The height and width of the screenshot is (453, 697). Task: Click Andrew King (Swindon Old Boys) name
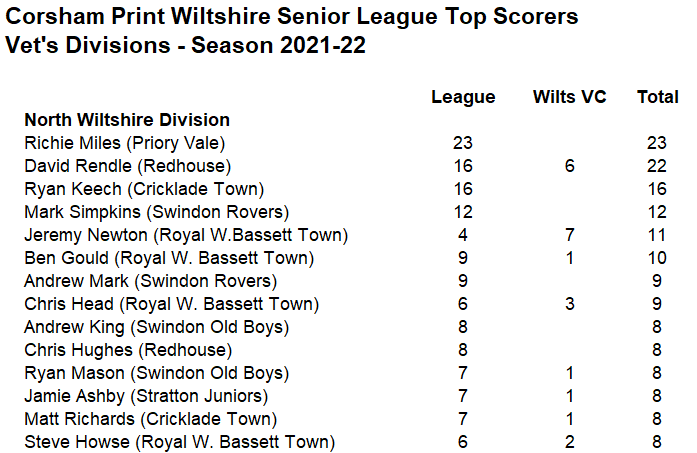pos(157,328)
